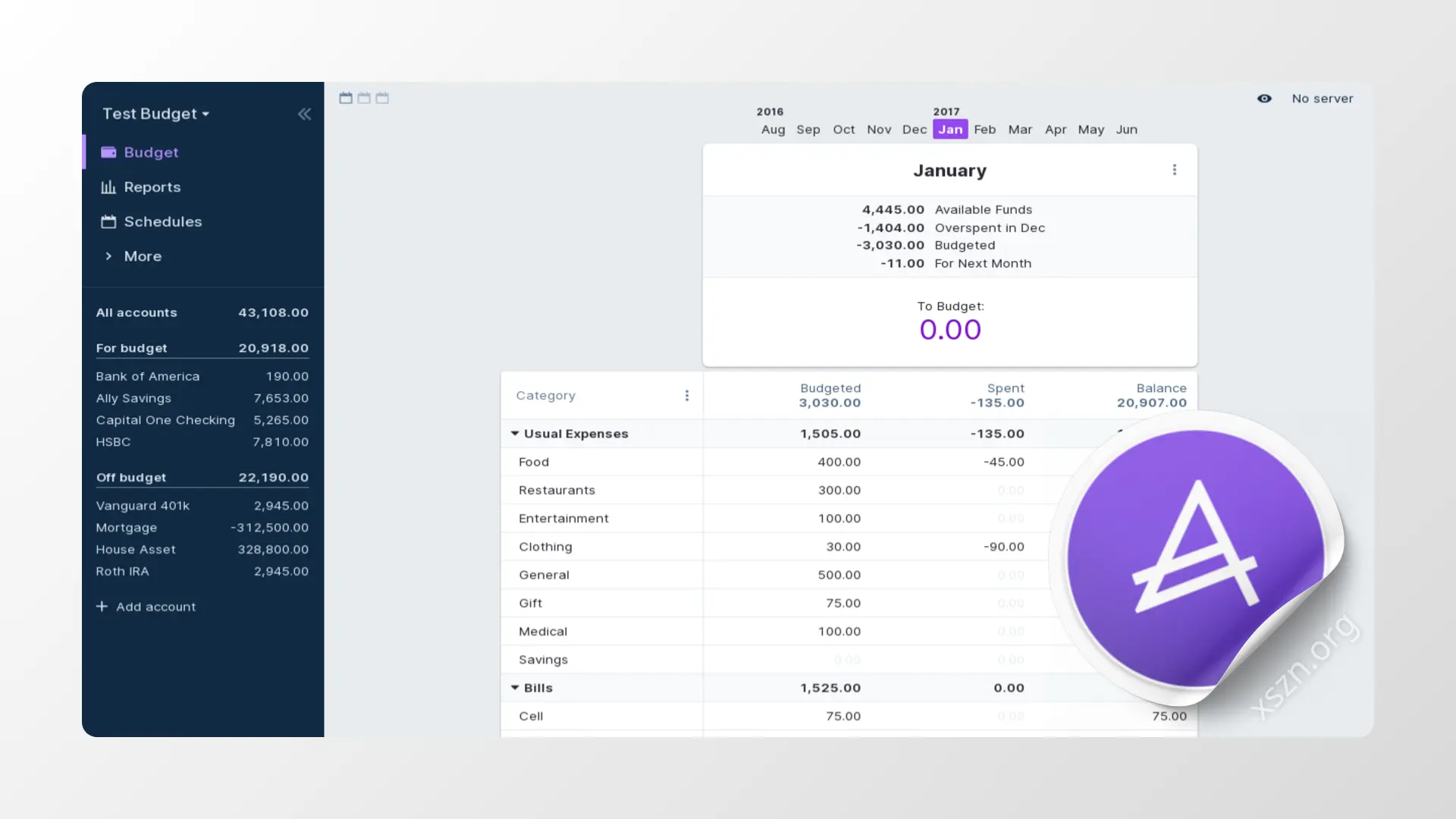Open House Asset account

(202, 550)
